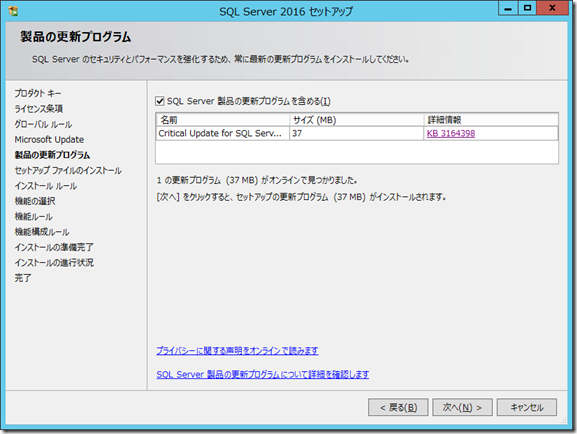This screenshot has height=434, width=577.
Task: Close the SQL Server 2016 setup window
Action: [552, 8]
